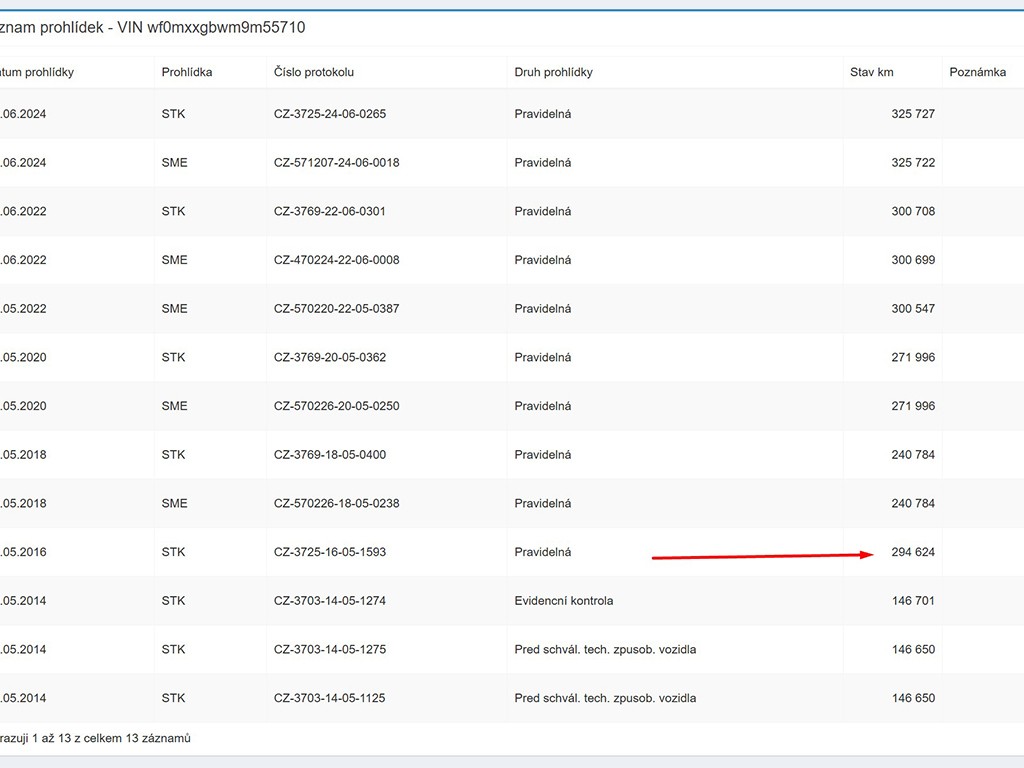Choose protocol CZ-570220-22-05-0387 row
This screenshot has width=1024, height=768.
pyautogui.click(x=336, y=308)
